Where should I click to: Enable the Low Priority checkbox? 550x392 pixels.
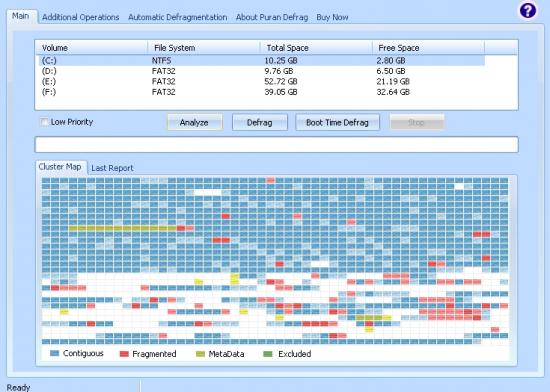pos(44,122)
